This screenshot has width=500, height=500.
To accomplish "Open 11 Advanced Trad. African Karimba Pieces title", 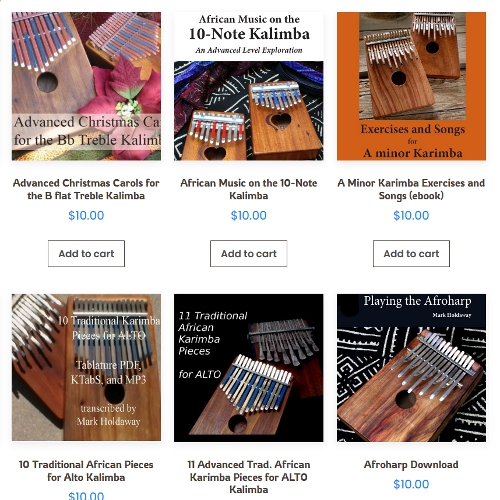I will pos(249,477).
